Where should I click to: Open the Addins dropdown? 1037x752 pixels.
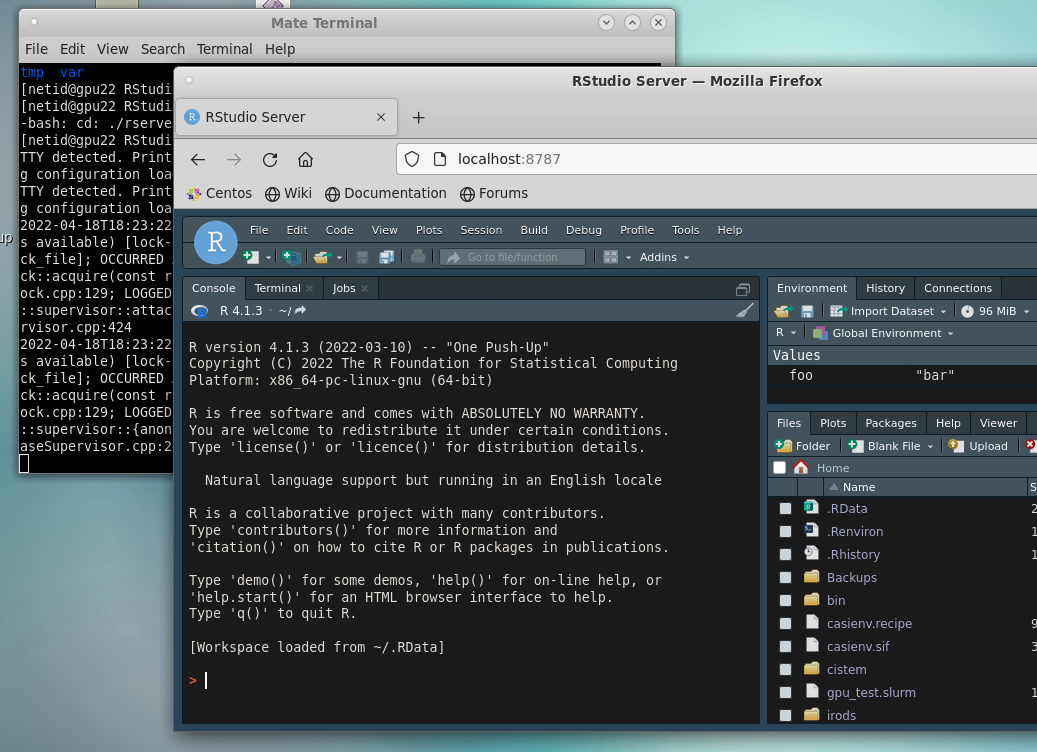(x=664, y=257)
